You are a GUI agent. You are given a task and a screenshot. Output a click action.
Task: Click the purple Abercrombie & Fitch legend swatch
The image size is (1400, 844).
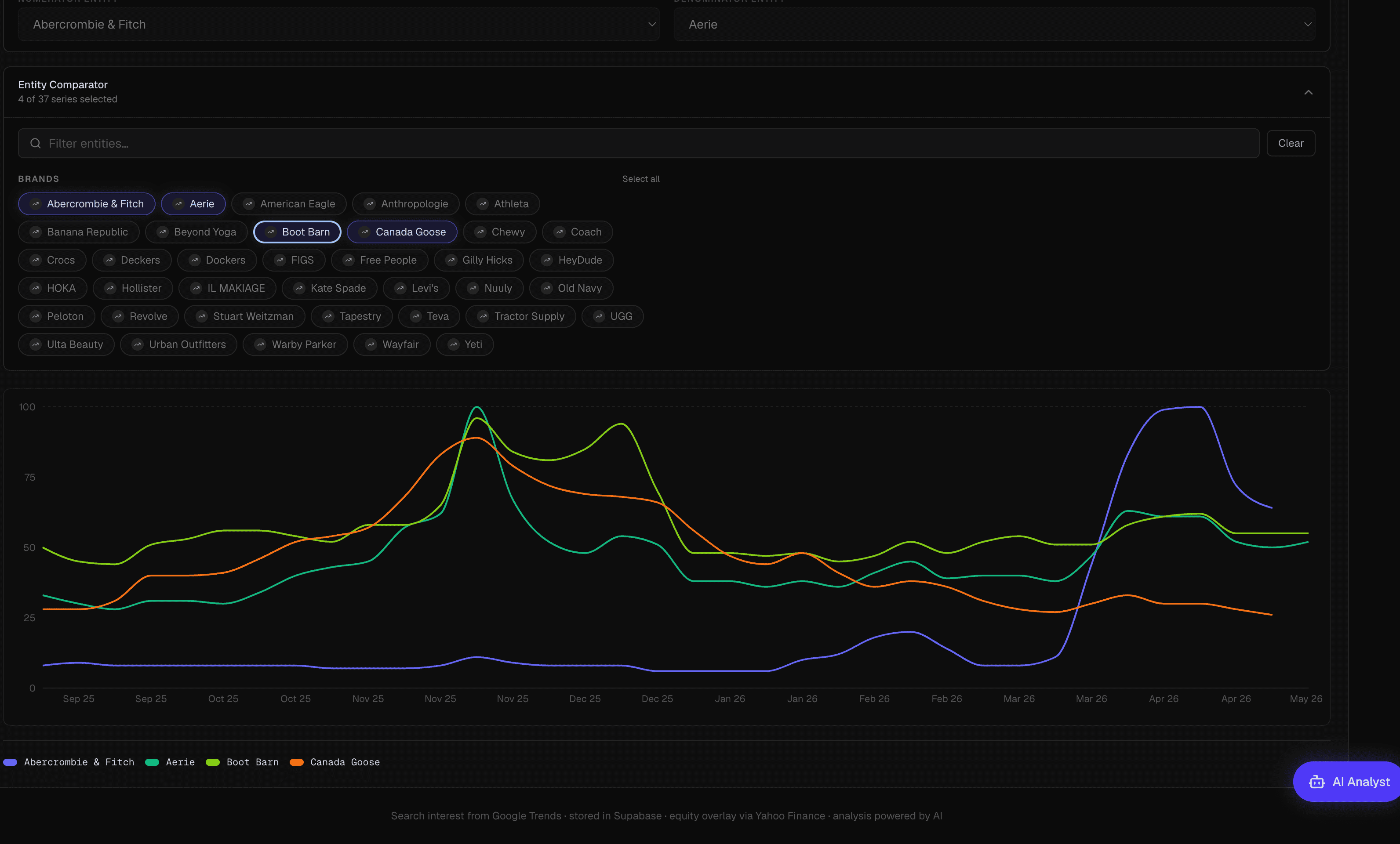click(10, 762)
